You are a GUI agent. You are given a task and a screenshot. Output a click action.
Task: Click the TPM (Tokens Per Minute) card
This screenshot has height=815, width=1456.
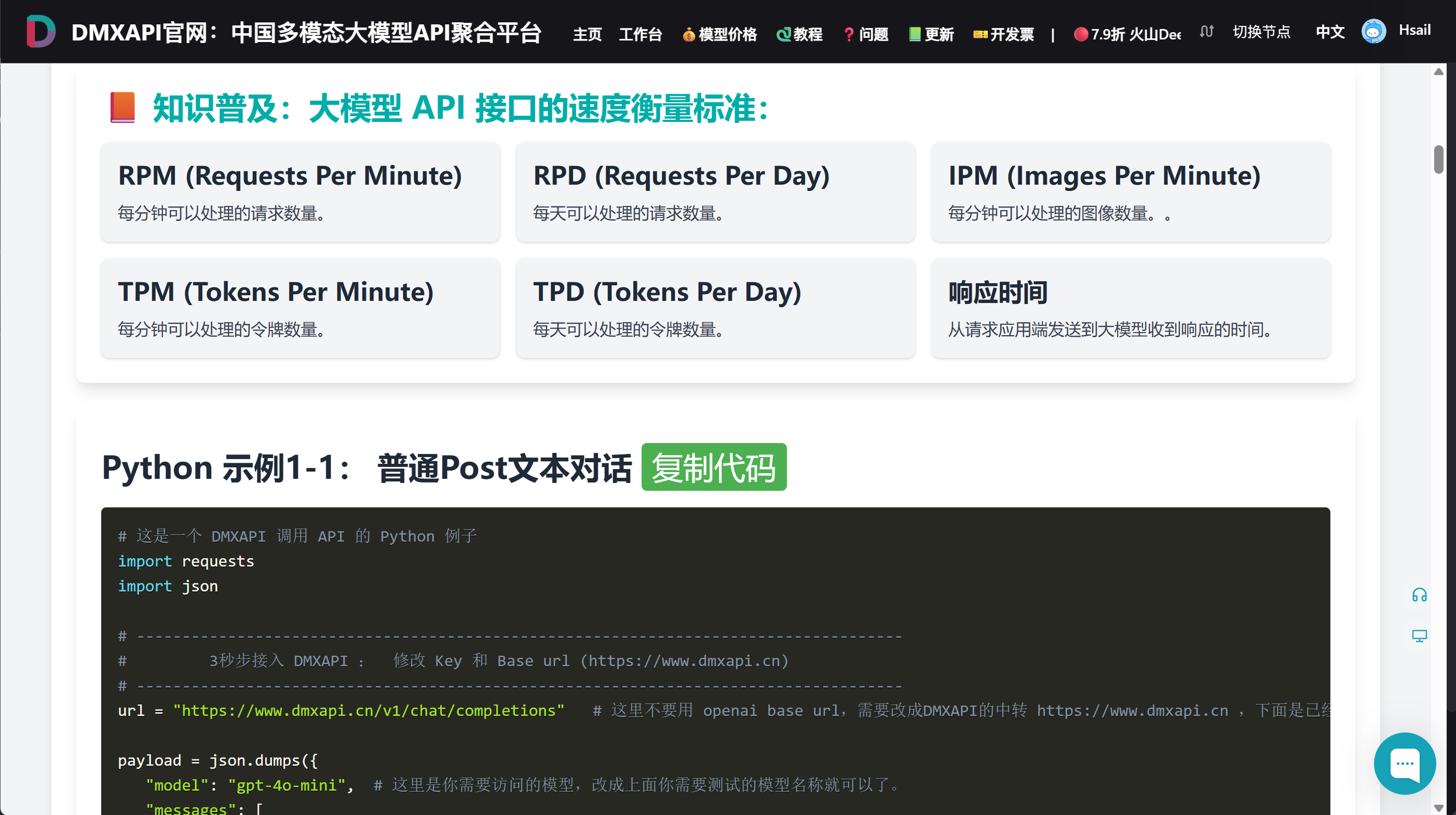[x=300, y=308]
